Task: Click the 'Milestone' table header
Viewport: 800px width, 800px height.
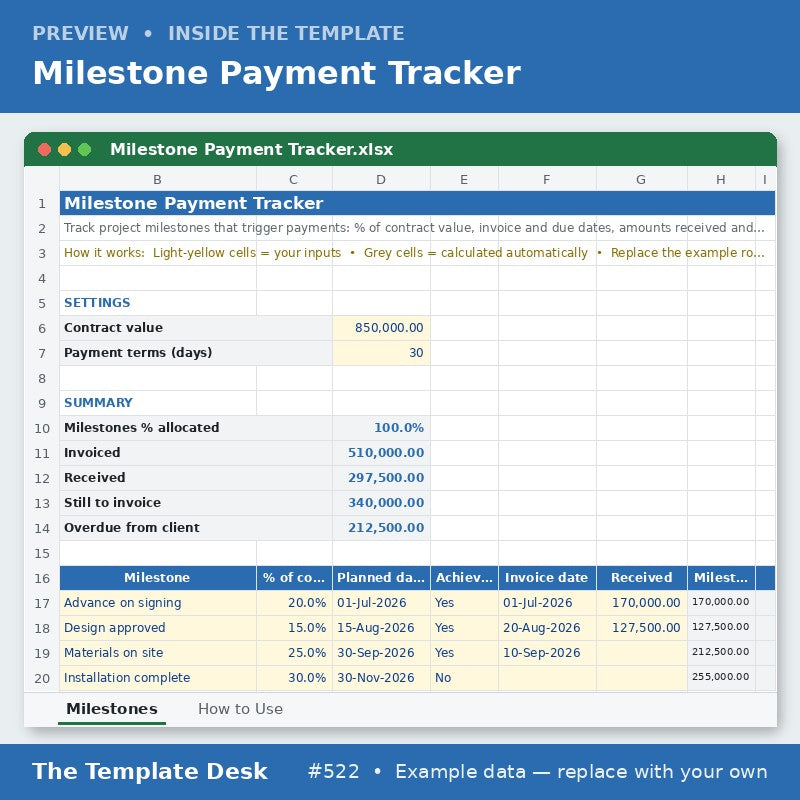Action: 158,578
